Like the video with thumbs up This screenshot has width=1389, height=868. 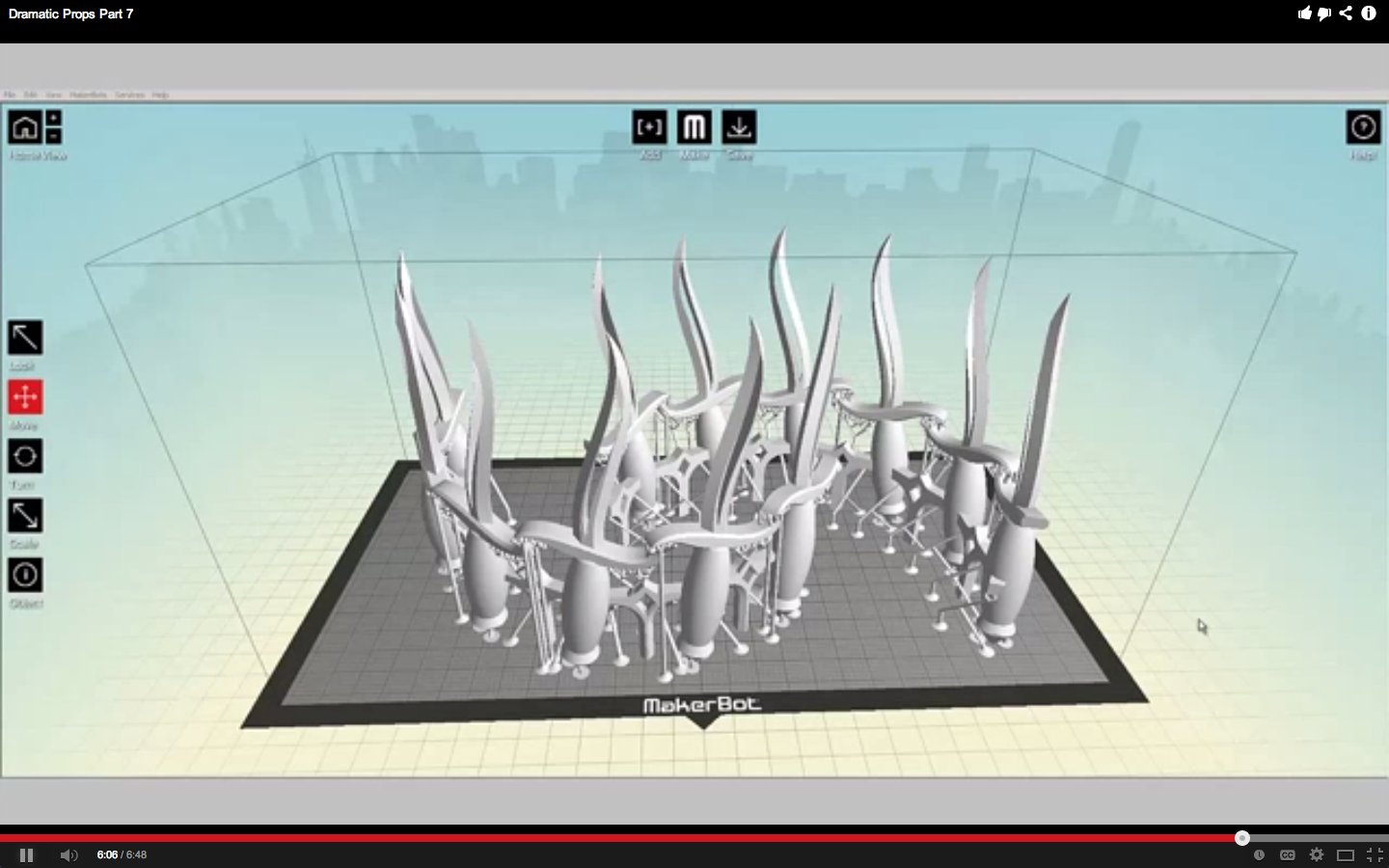tap(1305, 14)
